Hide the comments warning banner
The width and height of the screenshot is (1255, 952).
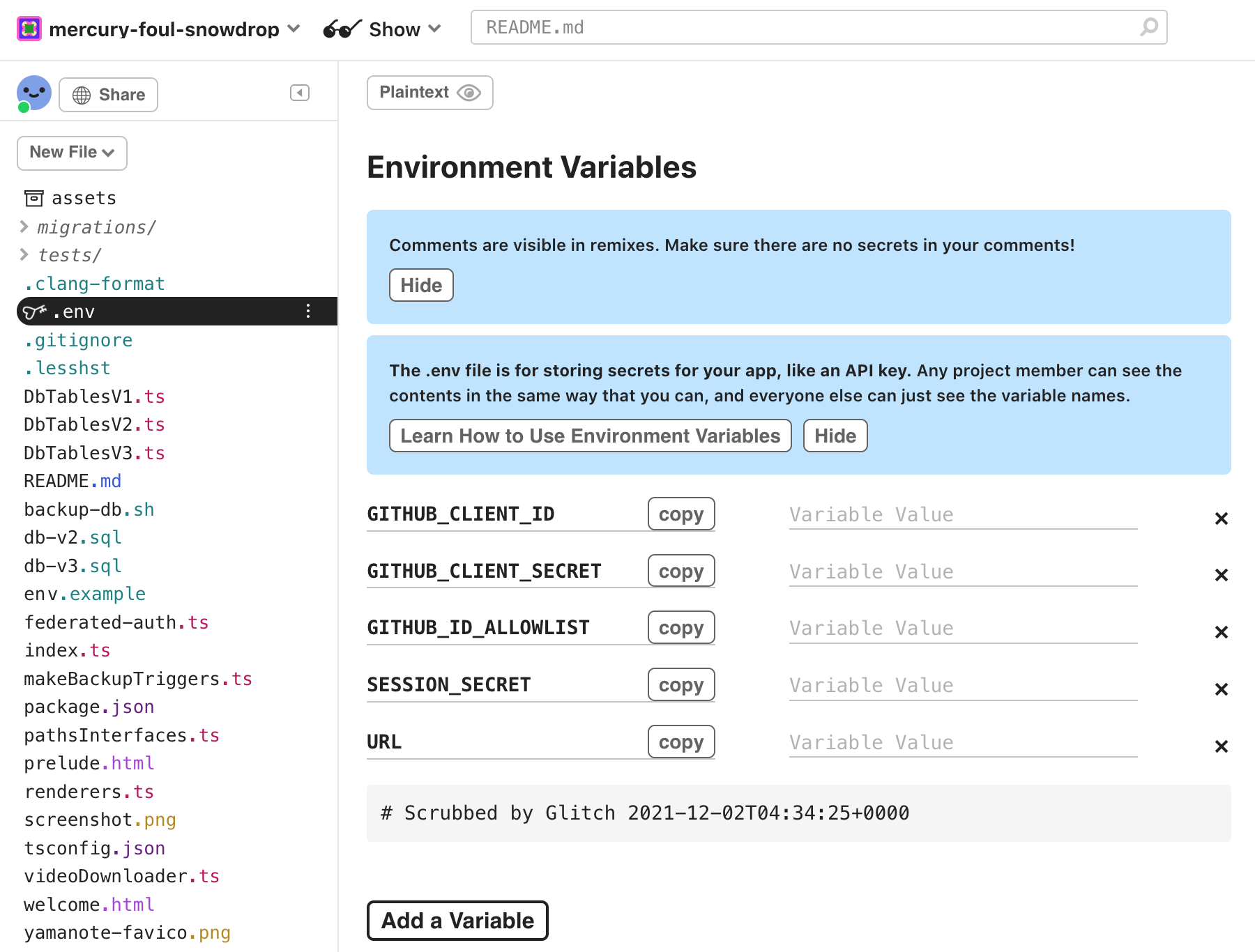click(421, 285)
